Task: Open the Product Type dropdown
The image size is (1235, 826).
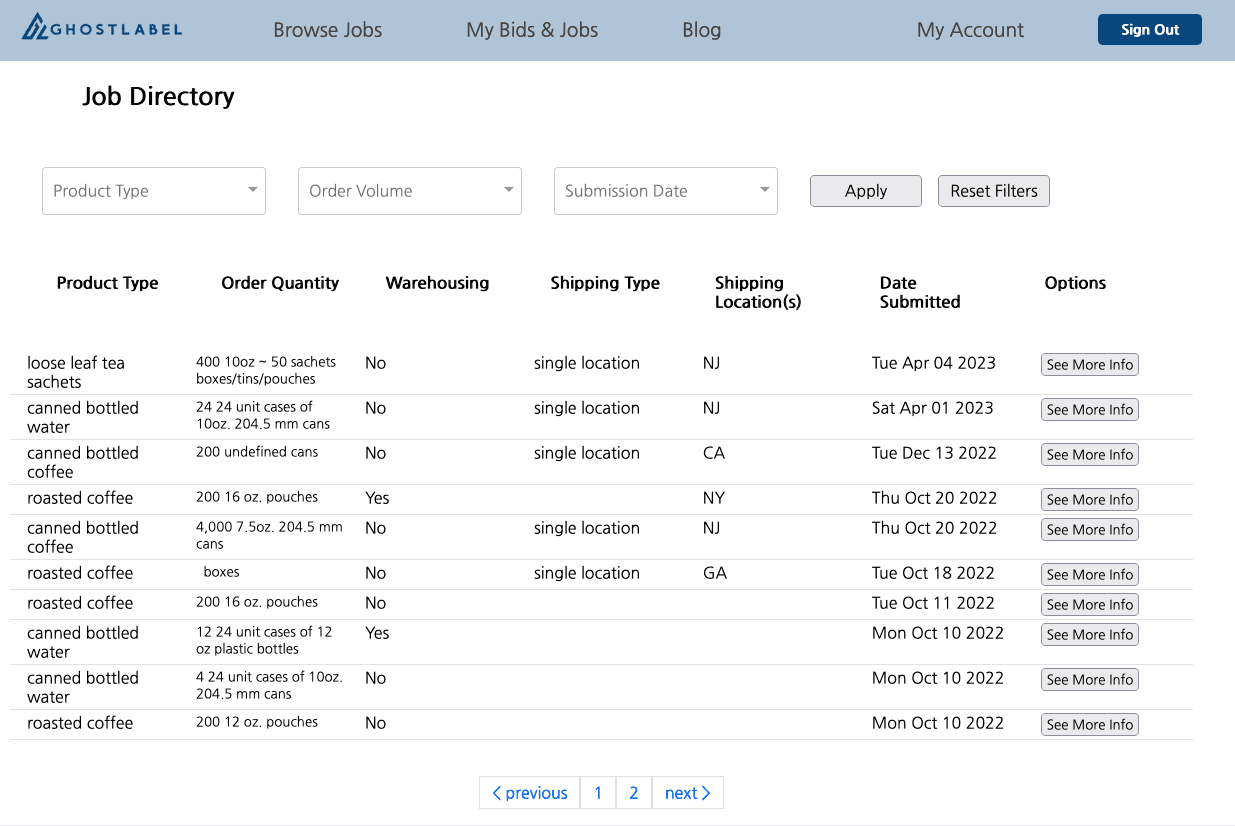Action: pos(154,191)
